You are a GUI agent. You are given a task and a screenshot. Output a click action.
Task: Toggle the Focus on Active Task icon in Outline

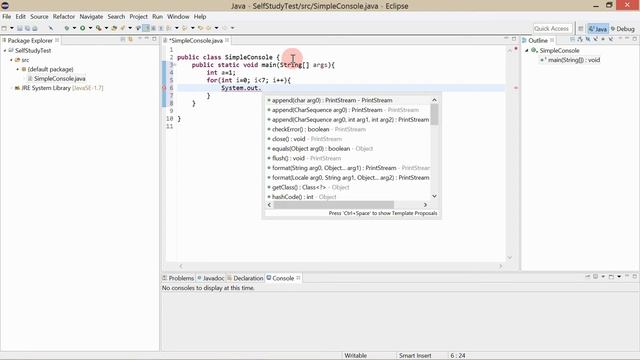pos(572,39)
